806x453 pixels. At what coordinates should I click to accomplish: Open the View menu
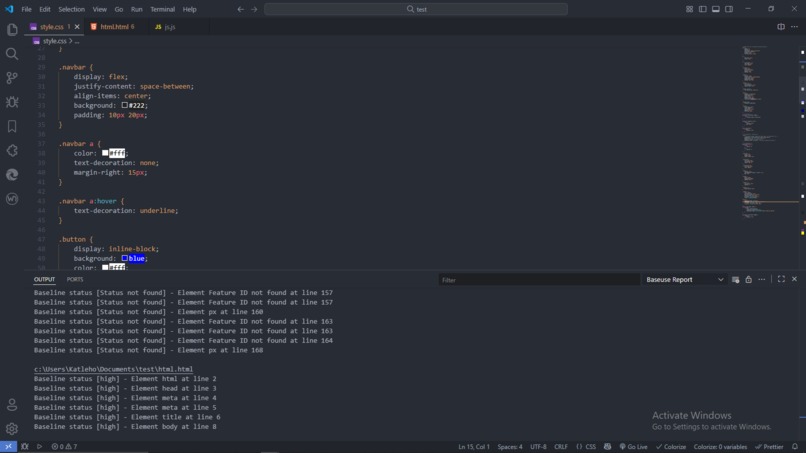(x=100, y=9)
